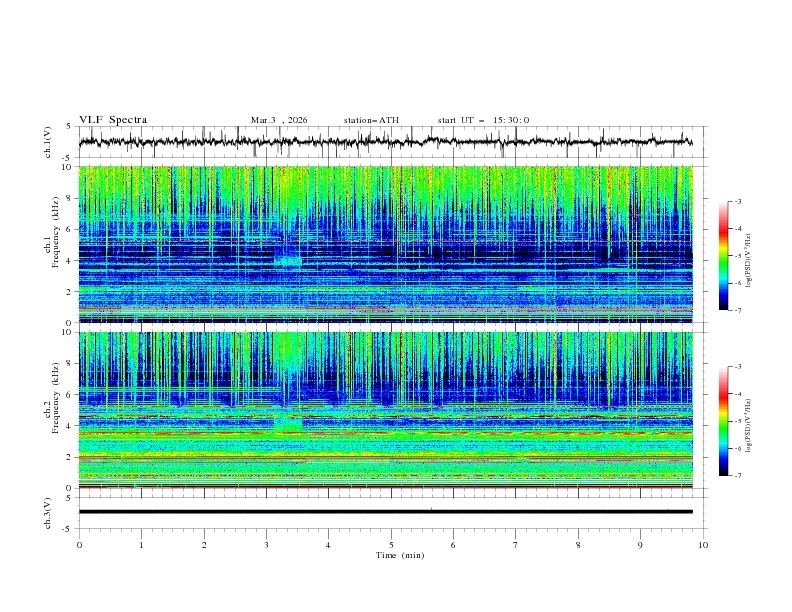792x612 pixels.
Task: Click the bright 4 kHz patch in ch.1 spectrogram
Action: click(x=288, y=261)
